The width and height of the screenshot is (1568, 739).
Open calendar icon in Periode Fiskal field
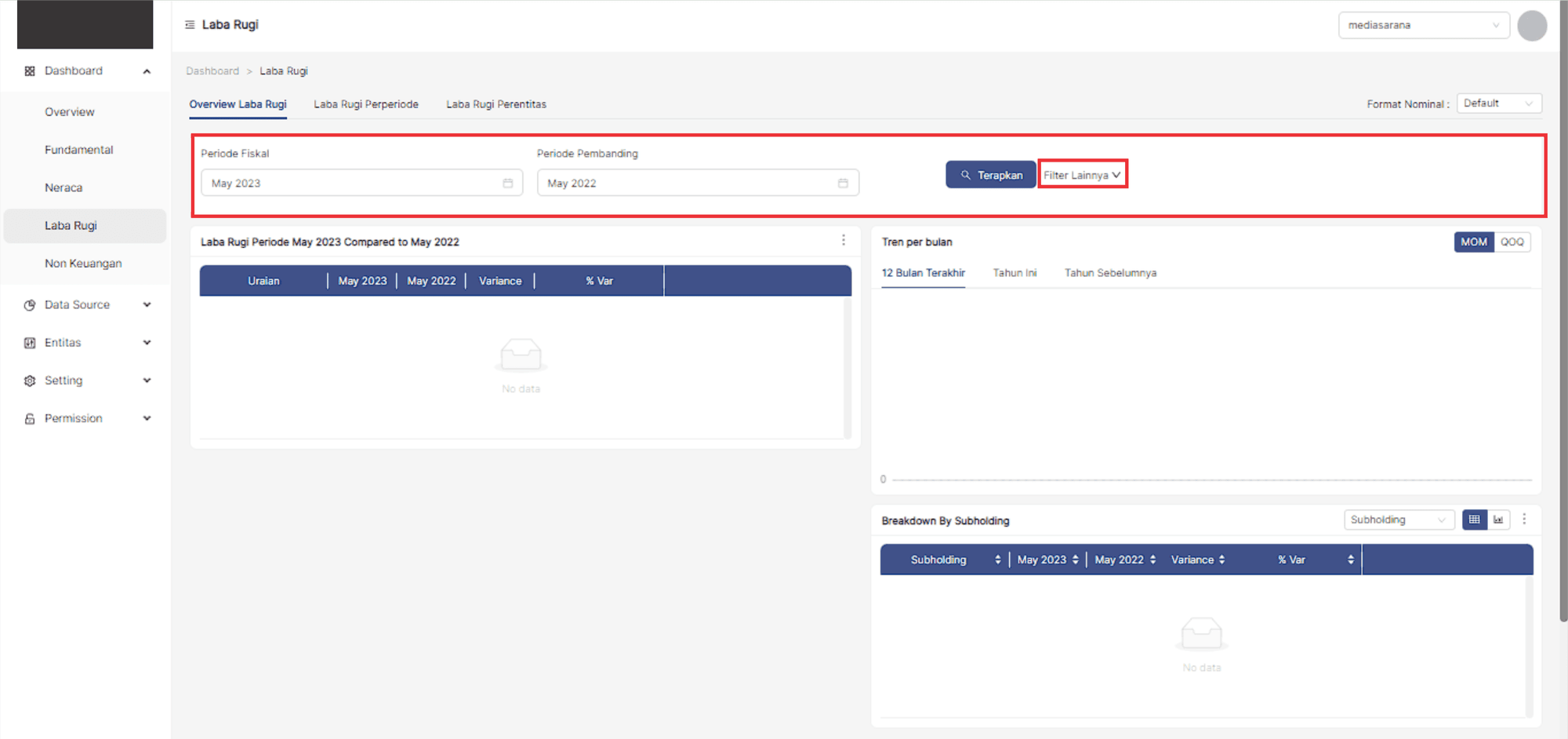coord(508,184)
